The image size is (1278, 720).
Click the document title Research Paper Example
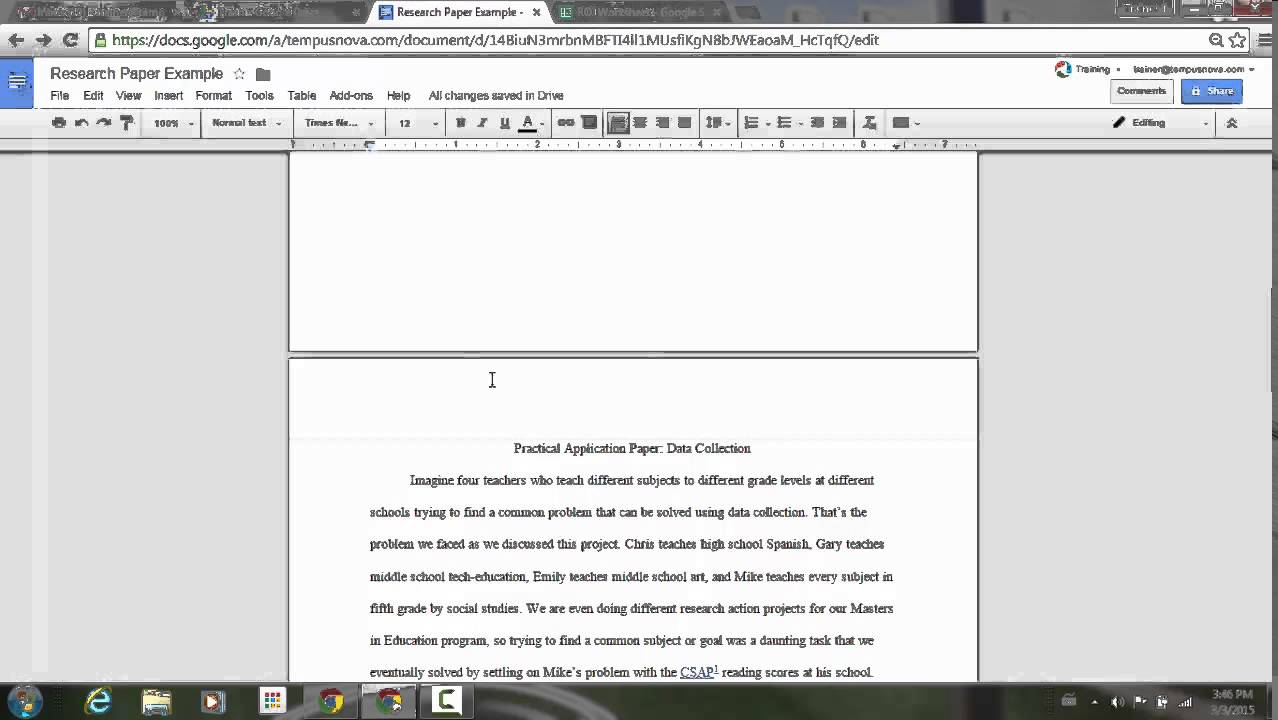tap(136, 74)
